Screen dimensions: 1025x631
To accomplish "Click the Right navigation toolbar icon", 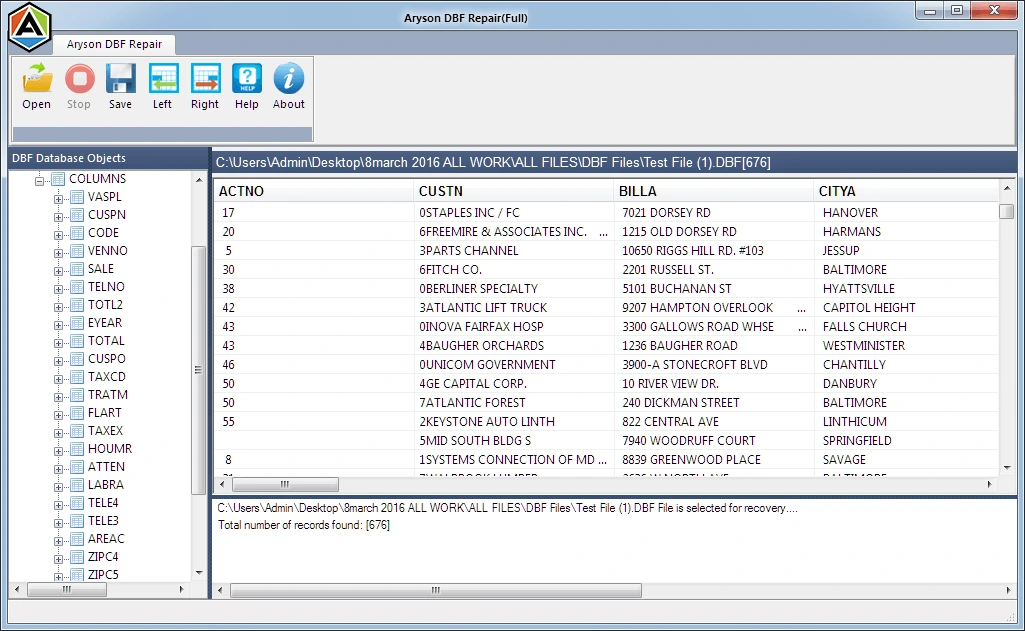I will 205,78.
